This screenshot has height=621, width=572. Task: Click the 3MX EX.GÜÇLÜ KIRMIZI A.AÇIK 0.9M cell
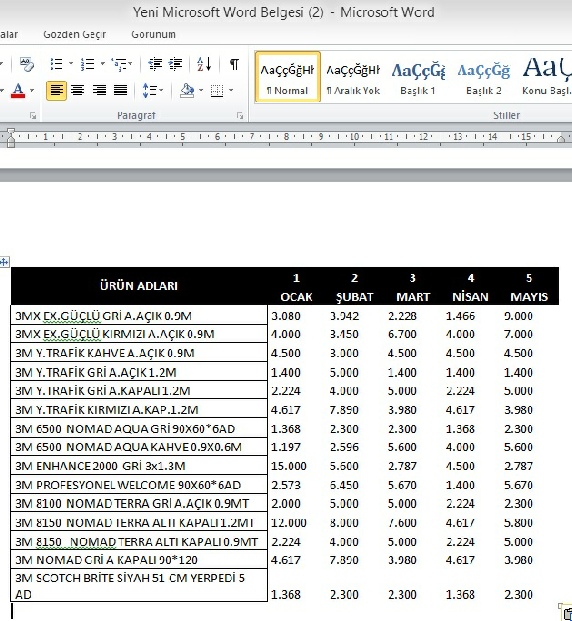(139, 334)
